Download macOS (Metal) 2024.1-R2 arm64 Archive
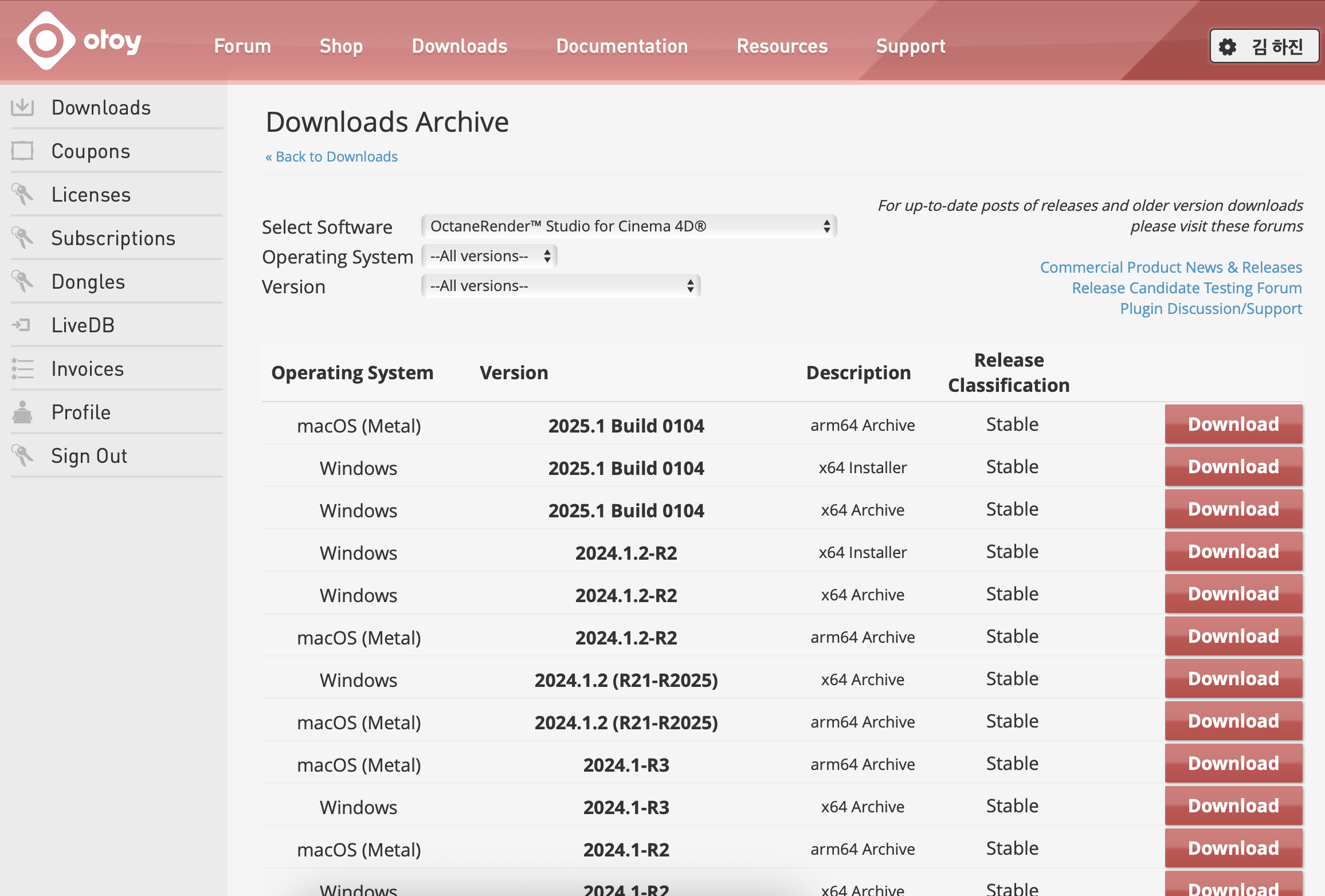1325x896 pixels. coord(1233,848)
